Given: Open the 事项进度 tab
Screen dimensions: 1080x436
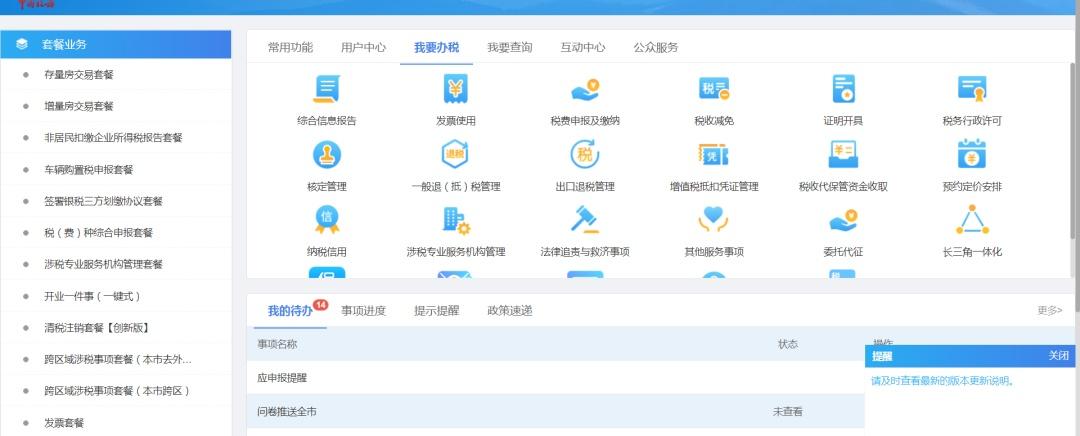Looking at the screenshot, I should point(363,311).
